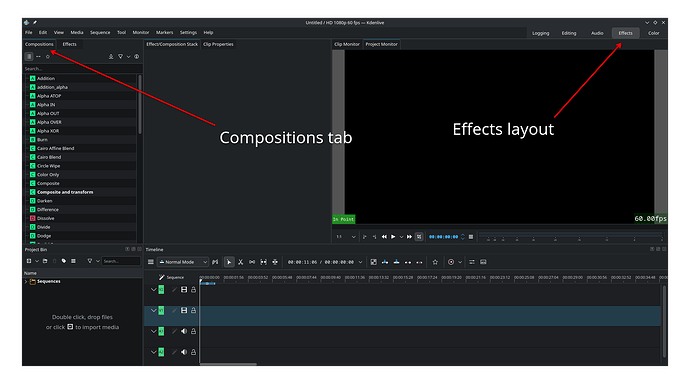The height and width of the screenshot is (392, 690).
Task: Select the Razor tool scissors
Action: pyautogui.click(x=241, y=262)
